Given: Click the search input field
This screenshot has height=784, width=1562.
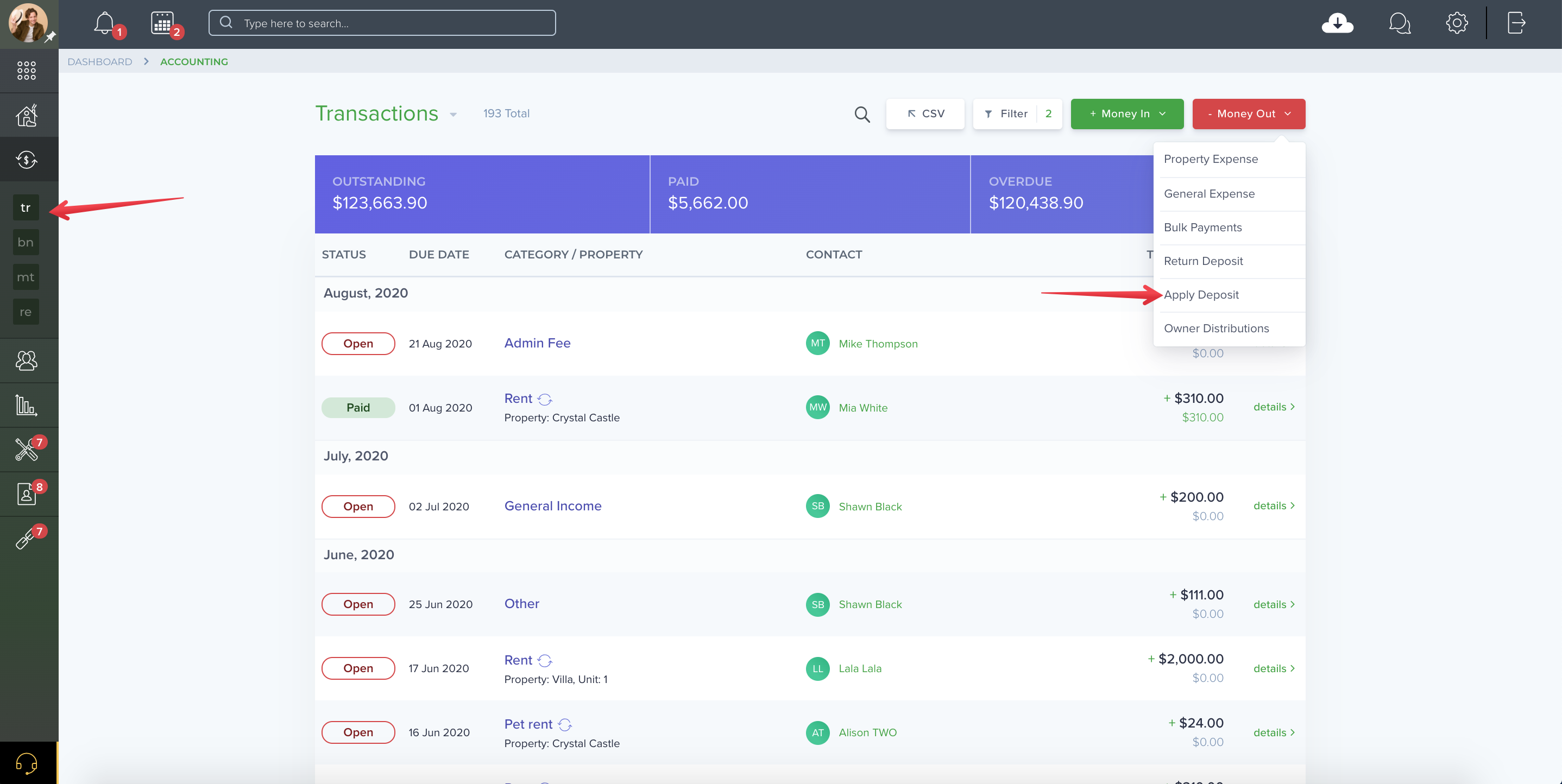Looking at the screenshot, I should pos(382,23).
